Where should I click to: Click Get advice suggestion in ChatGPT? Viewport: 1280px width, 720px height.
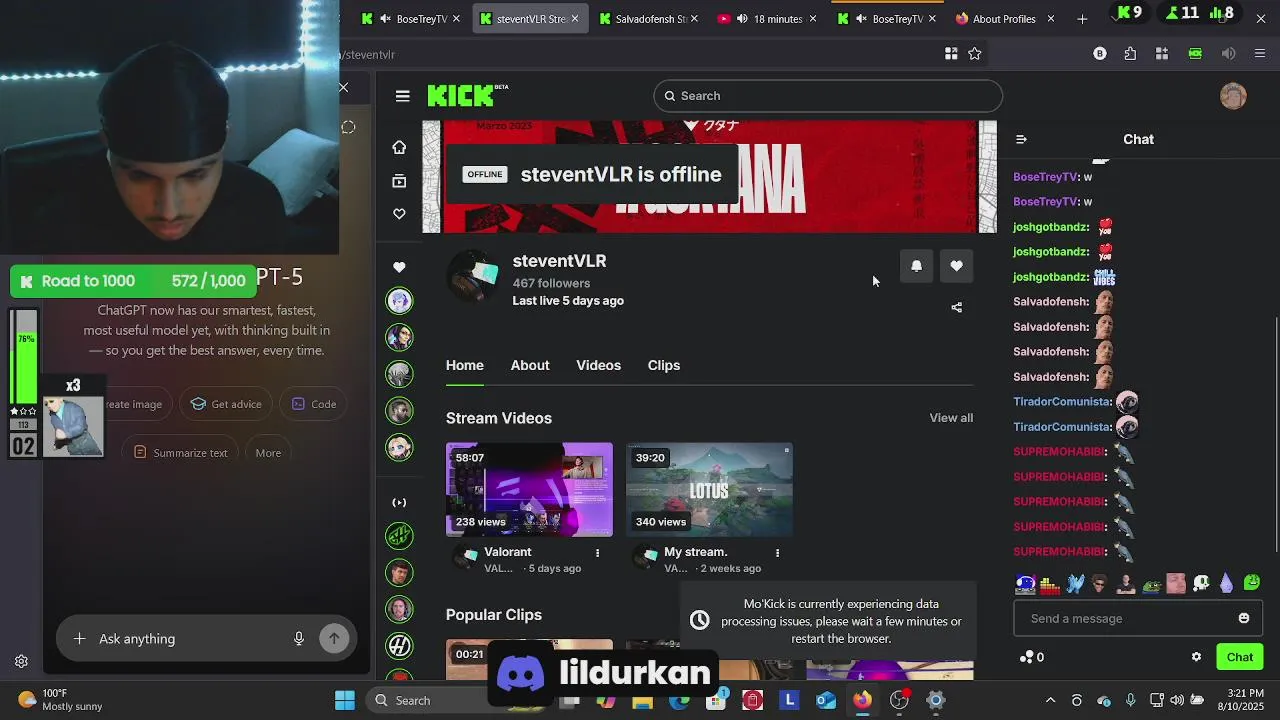pos(226,404)
